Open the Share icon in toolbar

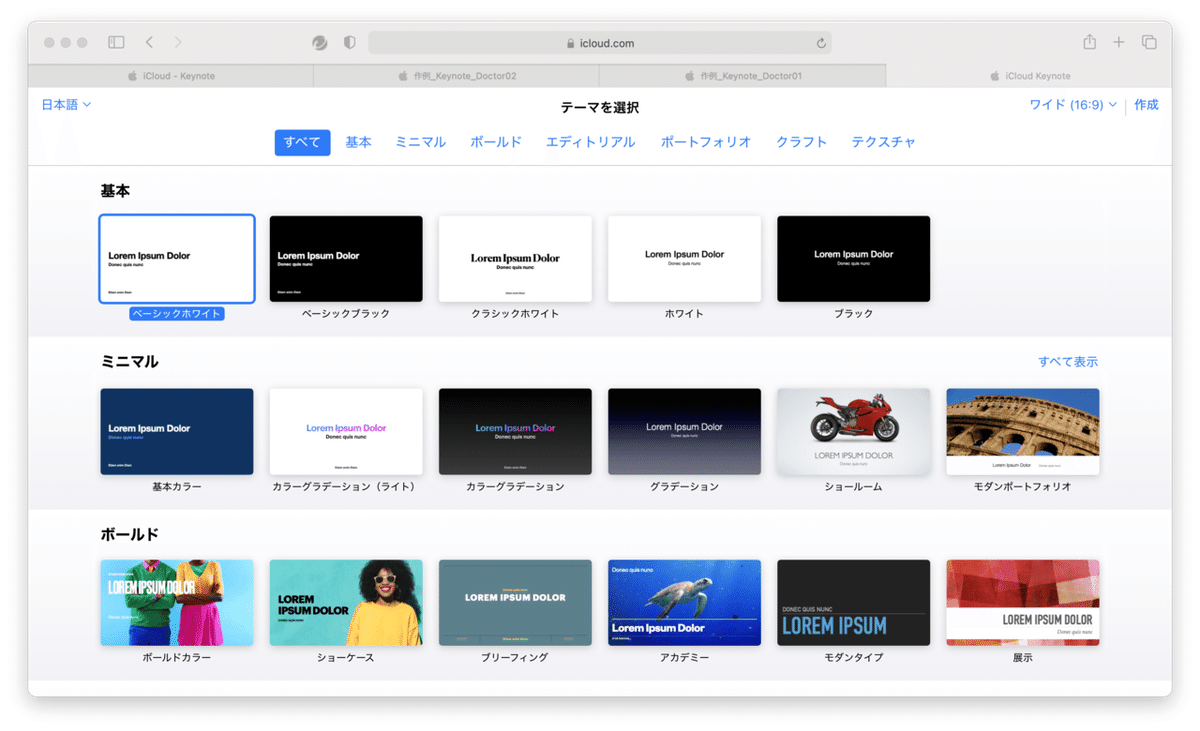pos(1089,42)
